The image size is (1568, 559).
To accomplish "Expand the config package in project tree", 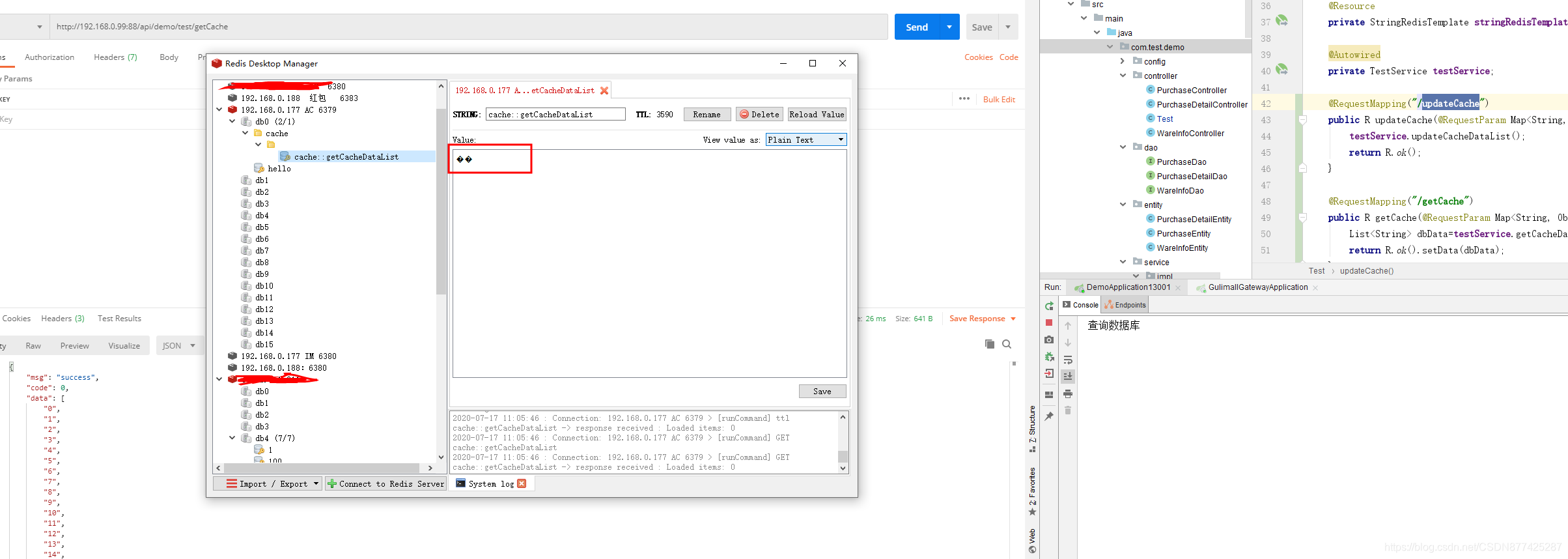I will pos(1123,61).
